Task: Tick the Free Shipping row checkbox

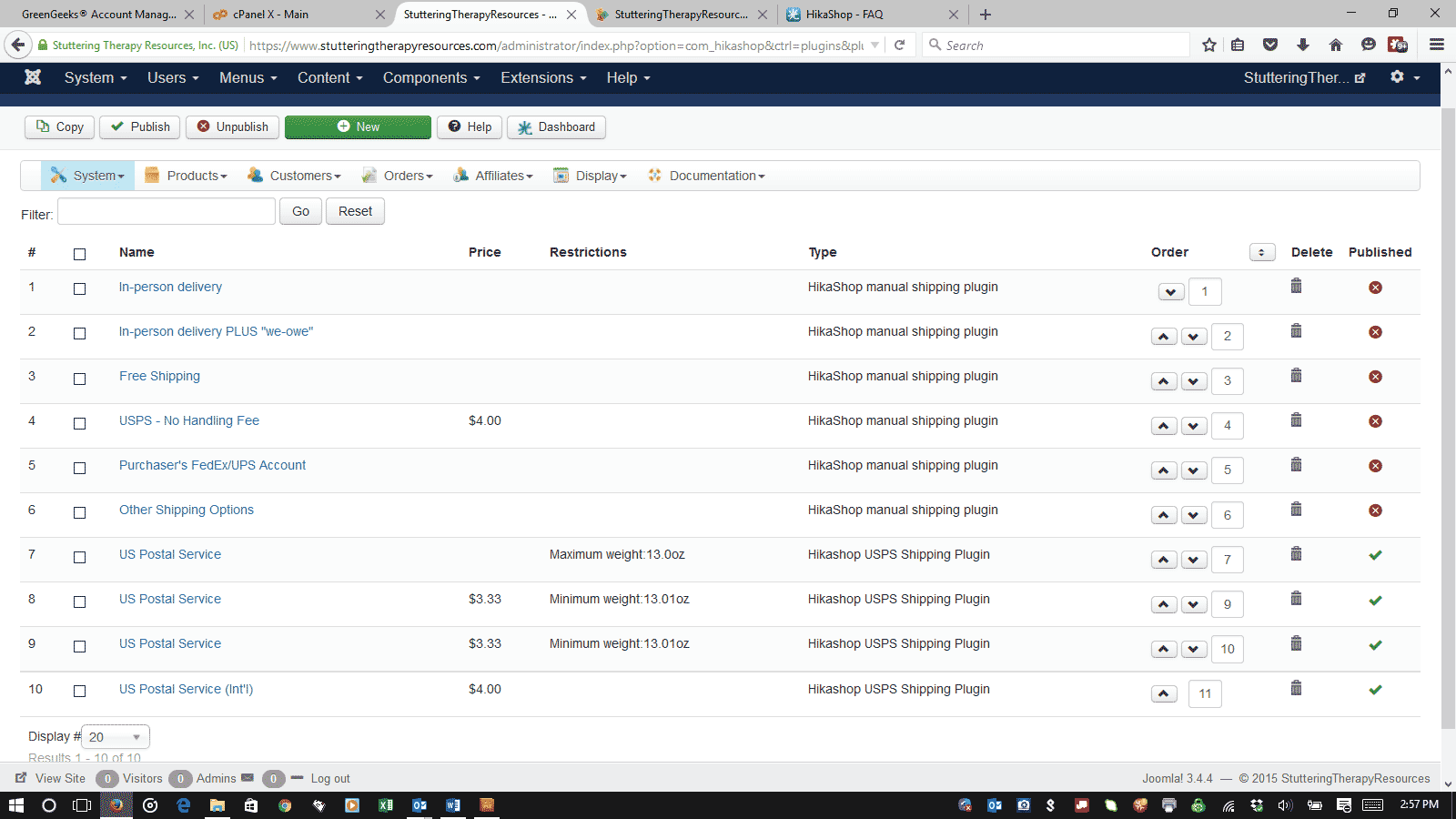Action: [80, 379]
